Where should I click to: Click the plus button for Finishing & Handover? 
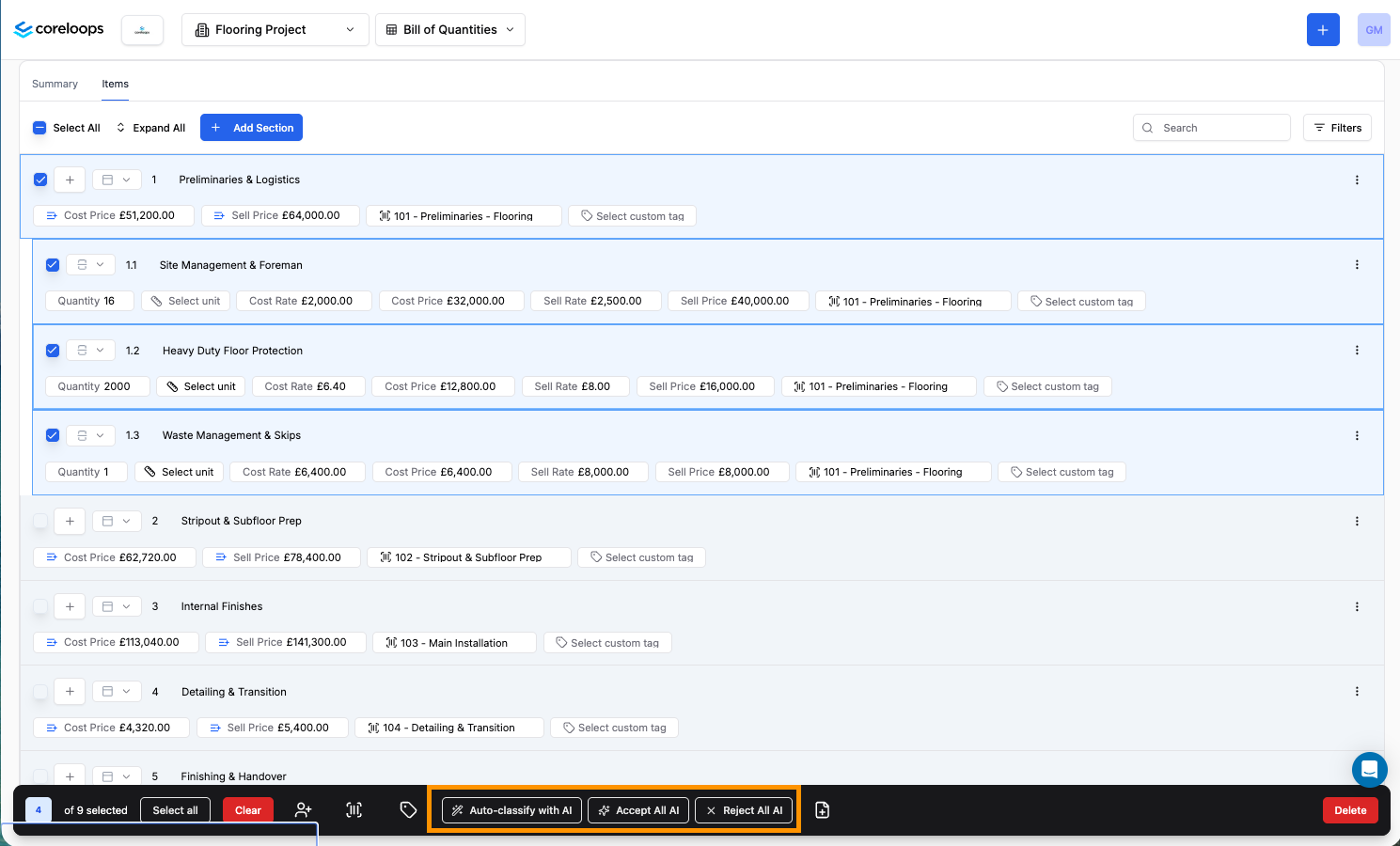point(70,776)
